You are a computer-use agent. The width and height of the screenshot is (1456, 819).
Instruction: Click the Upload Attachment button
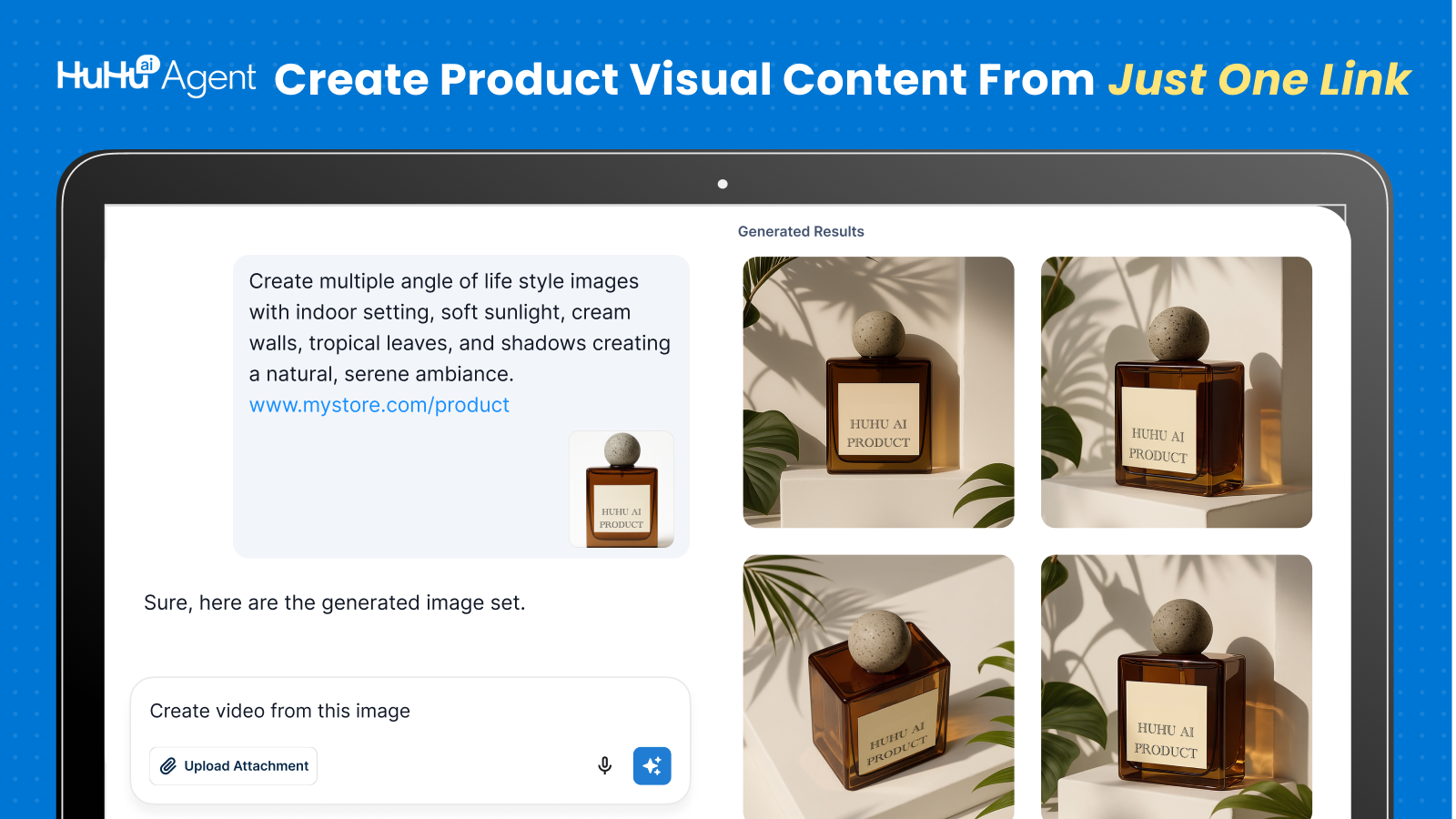click(x=233, y=766)
